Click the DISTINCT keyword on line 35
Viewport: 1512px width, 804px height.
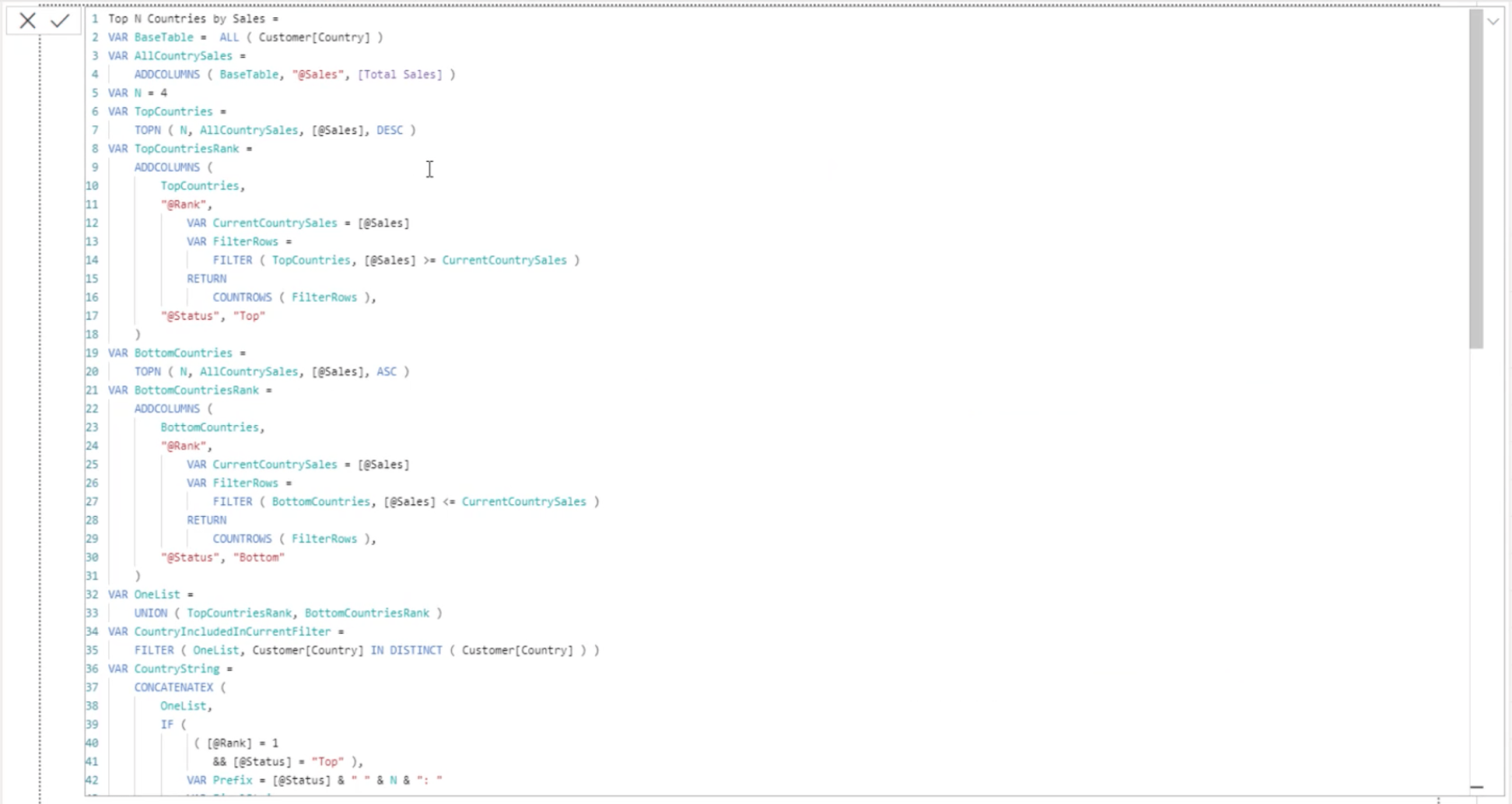coord(416,650)
